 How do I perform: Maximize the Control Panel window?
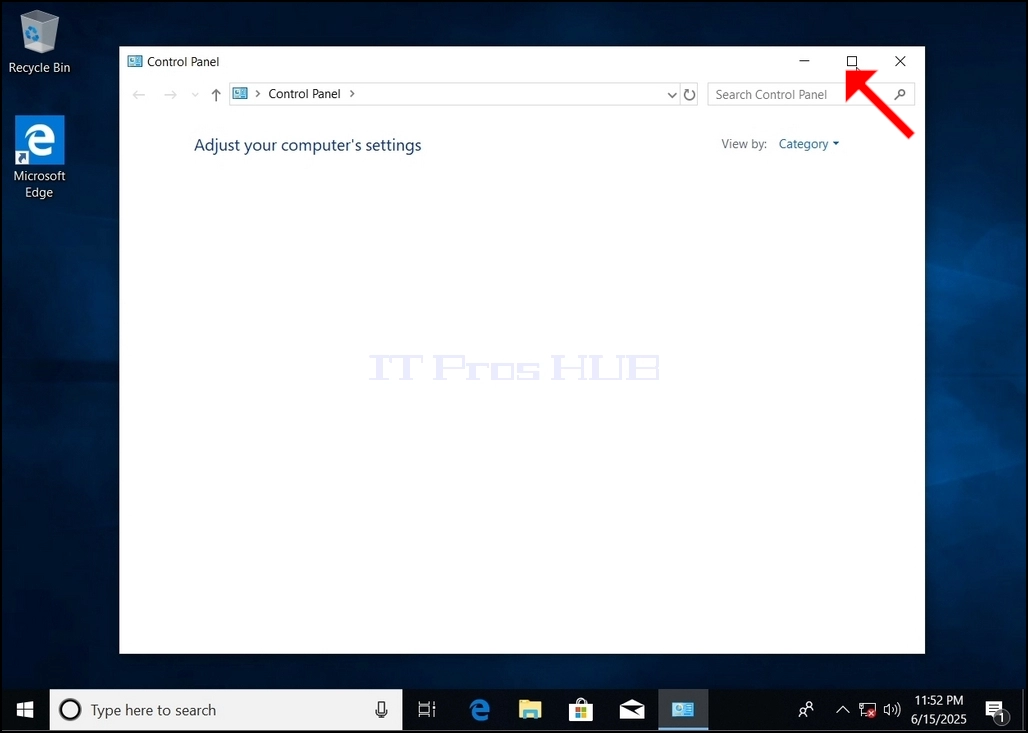point(852,61)
